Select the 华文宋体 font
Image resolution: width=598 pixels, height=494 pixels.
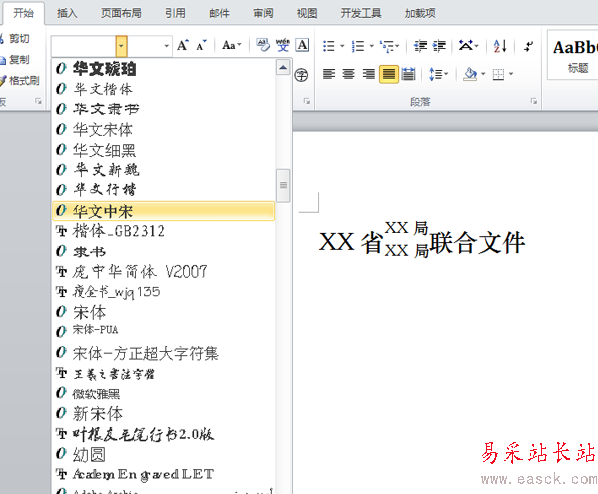click(x=164, y=129)
